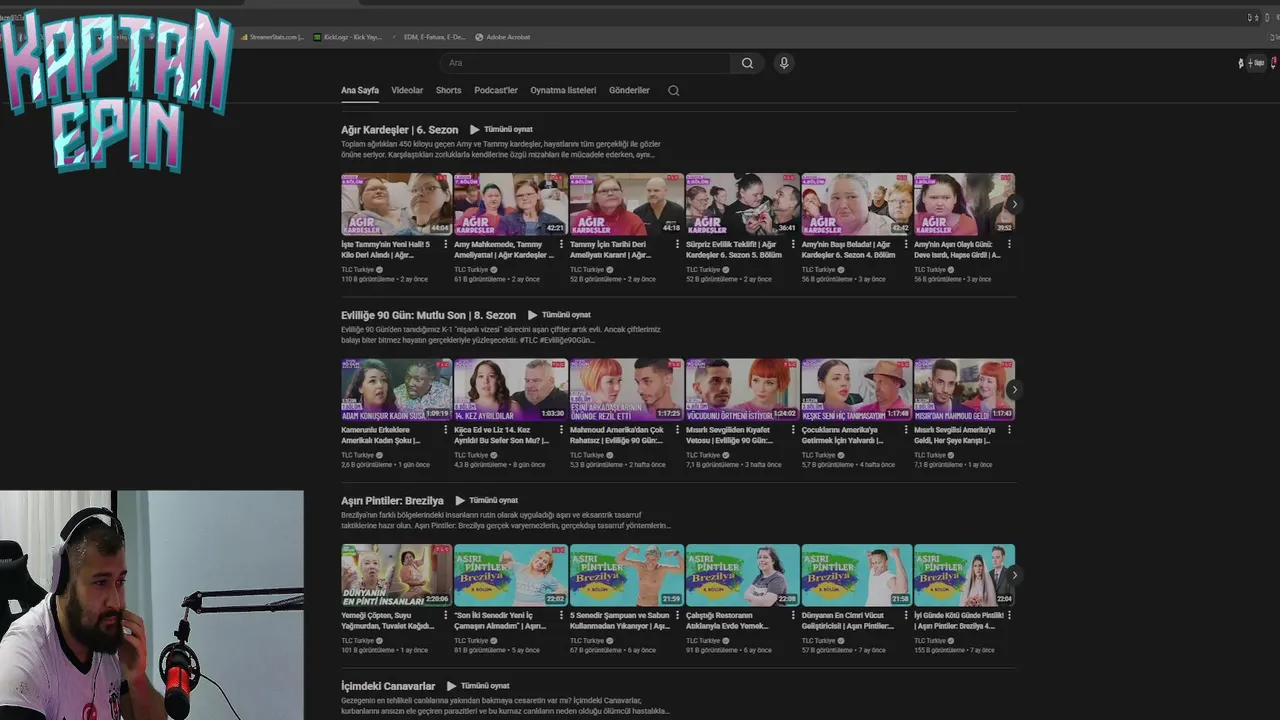Open the 2:20:06 Dünyanın En Pinti İnsanları thumbnail
Screen dimensions: 1280x720
pos(396,575)
